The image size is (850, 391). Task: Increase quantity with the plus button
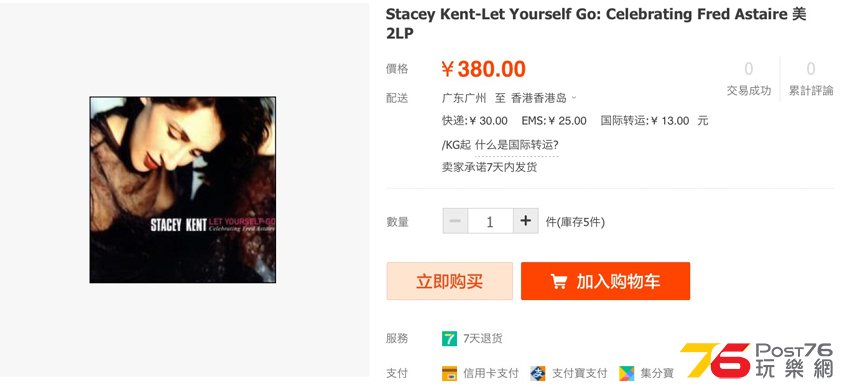point(525,221)
